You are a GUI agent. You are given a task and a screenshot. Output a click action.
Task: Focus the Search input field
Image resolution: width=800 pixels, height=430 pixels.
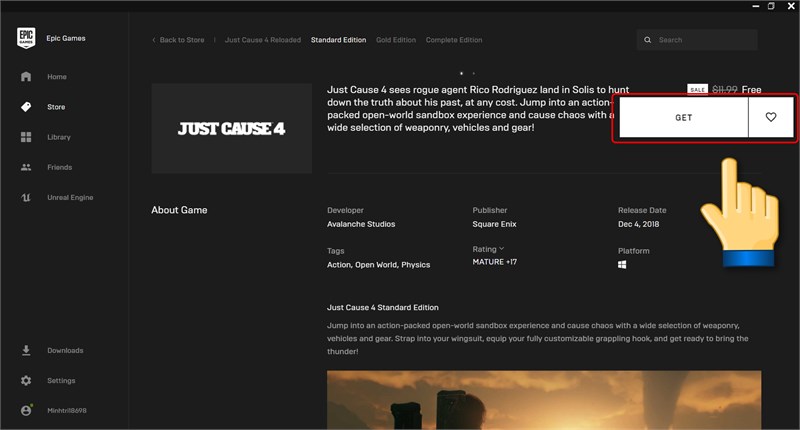pos(697,40)
